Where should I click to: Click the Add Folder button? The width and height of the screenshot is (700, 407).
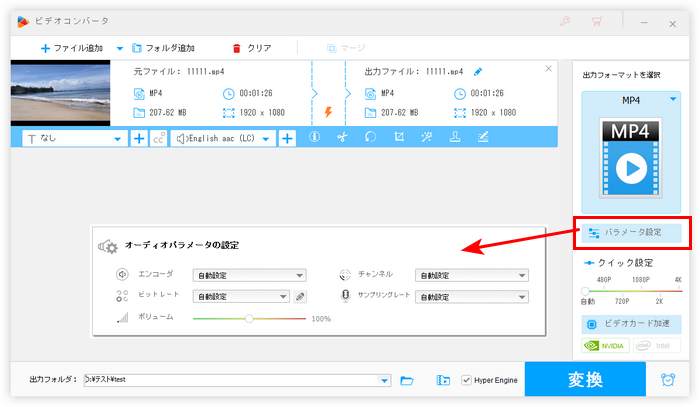pyautogui.click(x=163, y=48)
